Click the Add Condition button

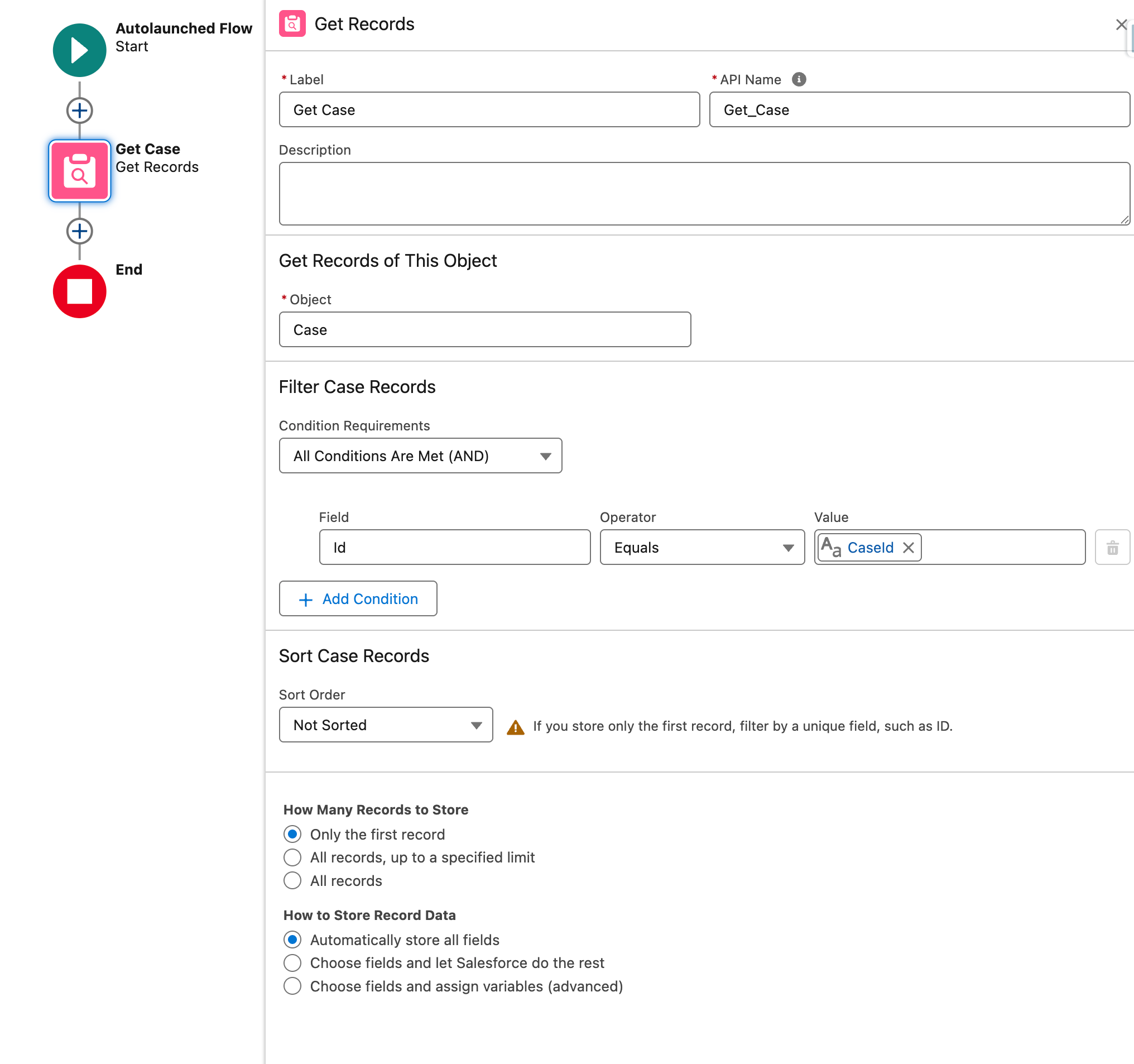pos(358,599)
